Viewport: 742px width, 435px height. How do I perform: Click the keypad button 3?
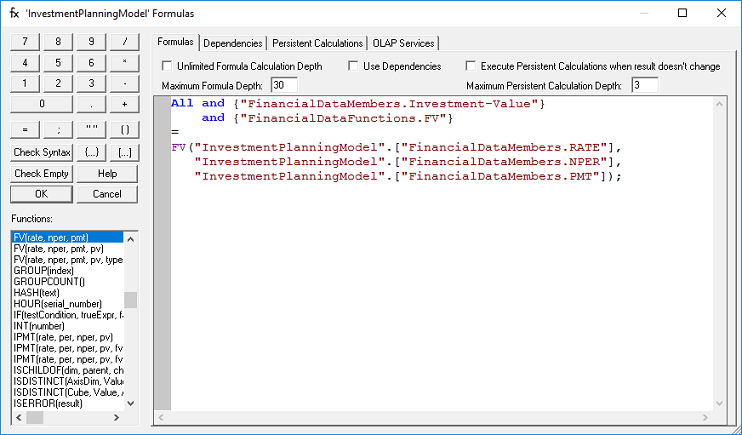(x=91, y=83)
